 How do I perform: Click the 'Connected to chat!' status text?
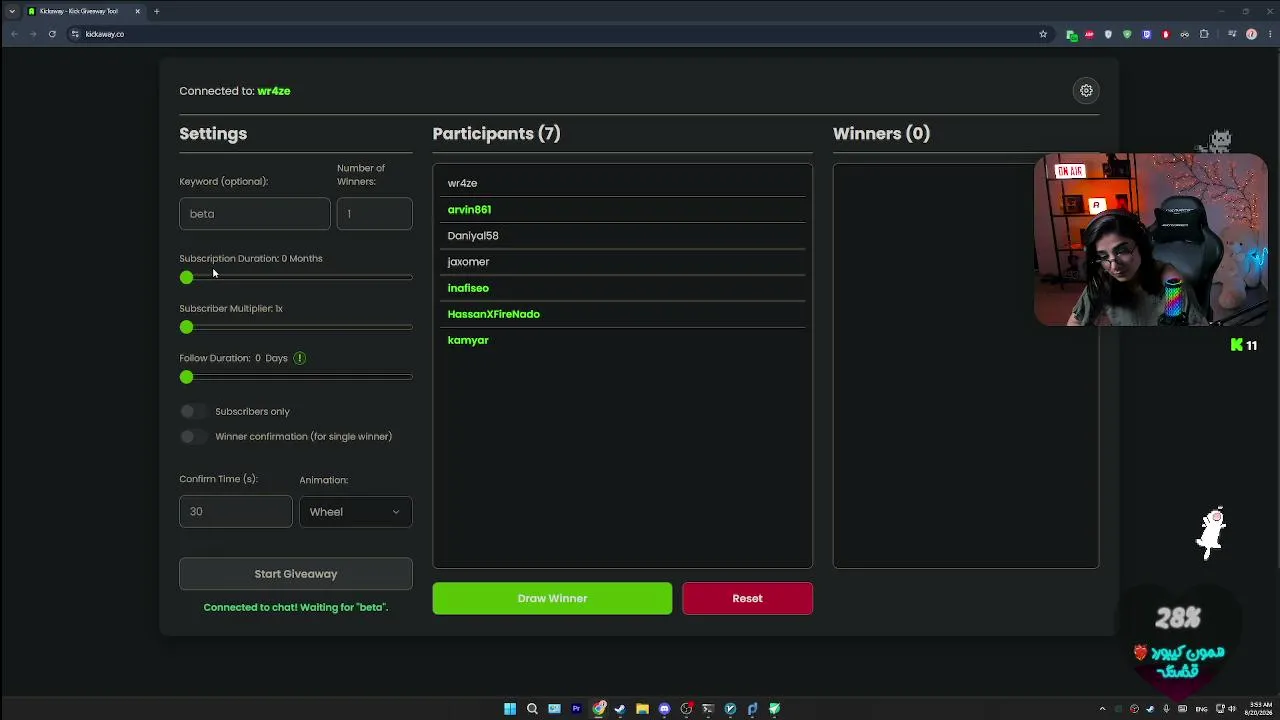pyautogui.click(x=295, y=607)
